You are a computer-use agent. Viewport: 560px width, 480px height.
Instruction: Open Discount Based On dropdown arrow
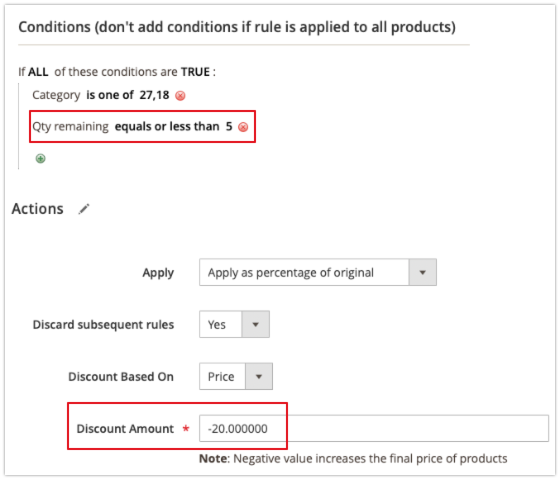pos(259,376)
